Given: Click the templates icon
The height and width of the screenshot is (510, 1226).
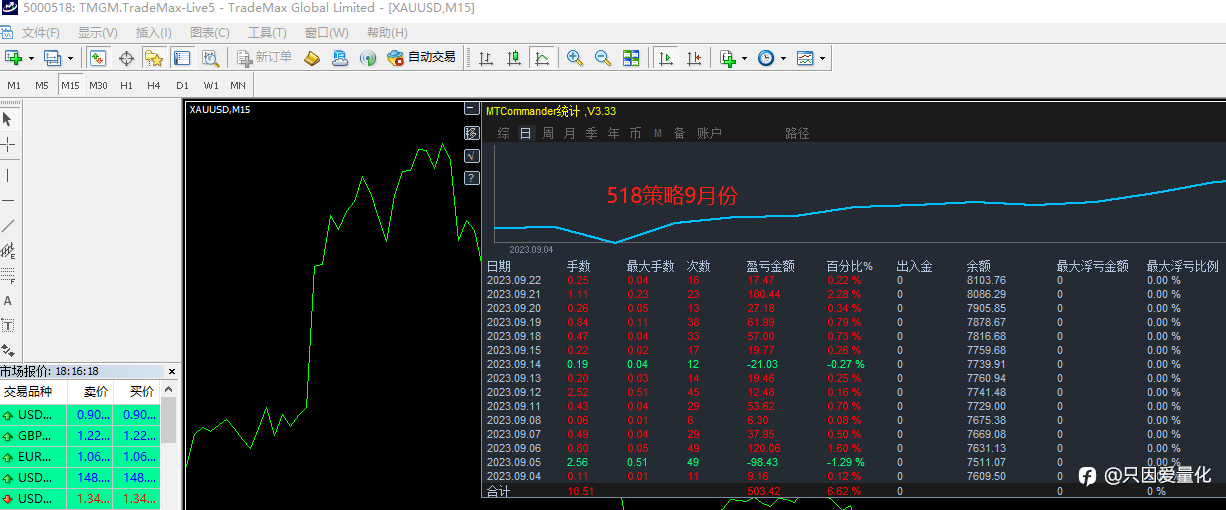Looking at the screenshot, I should click(x=805, y=58).
